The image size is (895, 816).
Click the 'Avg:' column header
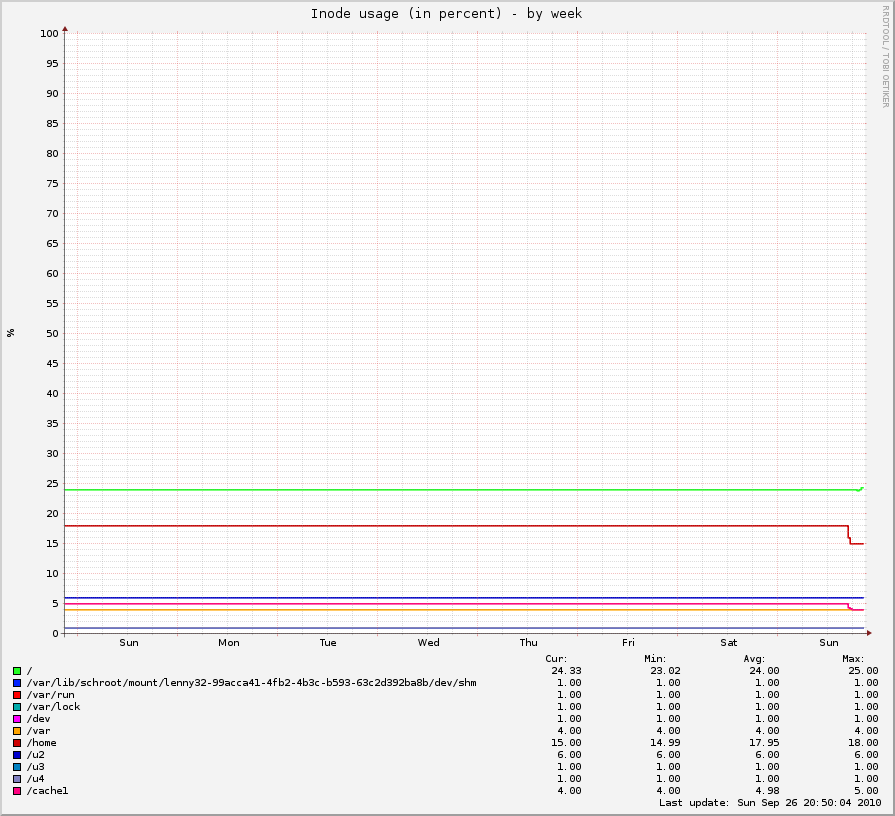(754, 659)
